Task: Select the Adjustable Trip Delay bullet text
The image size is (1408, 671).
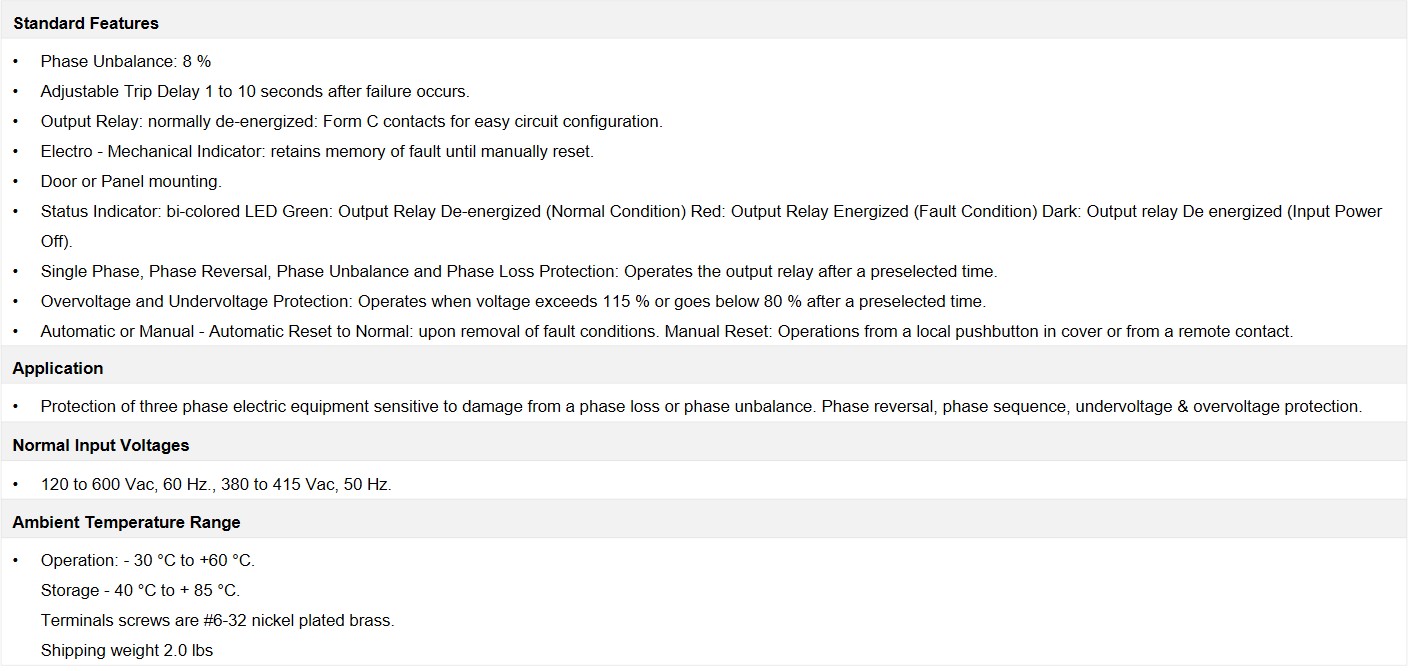Action: click(x=255, y=91)
